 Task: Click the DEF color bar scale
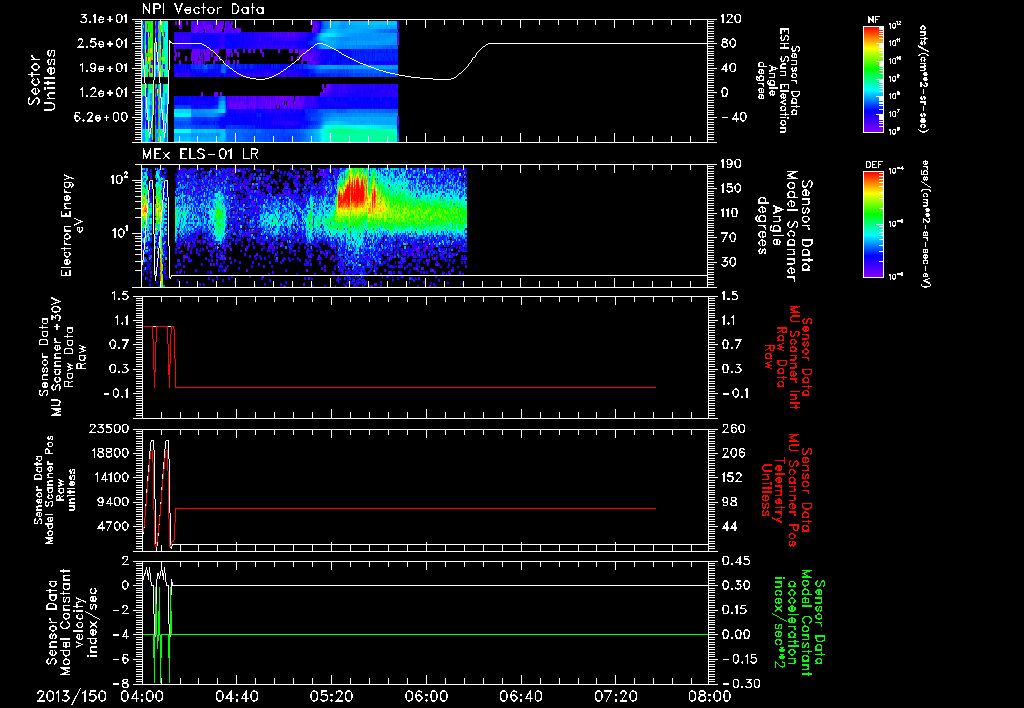(x=873, y=223)
